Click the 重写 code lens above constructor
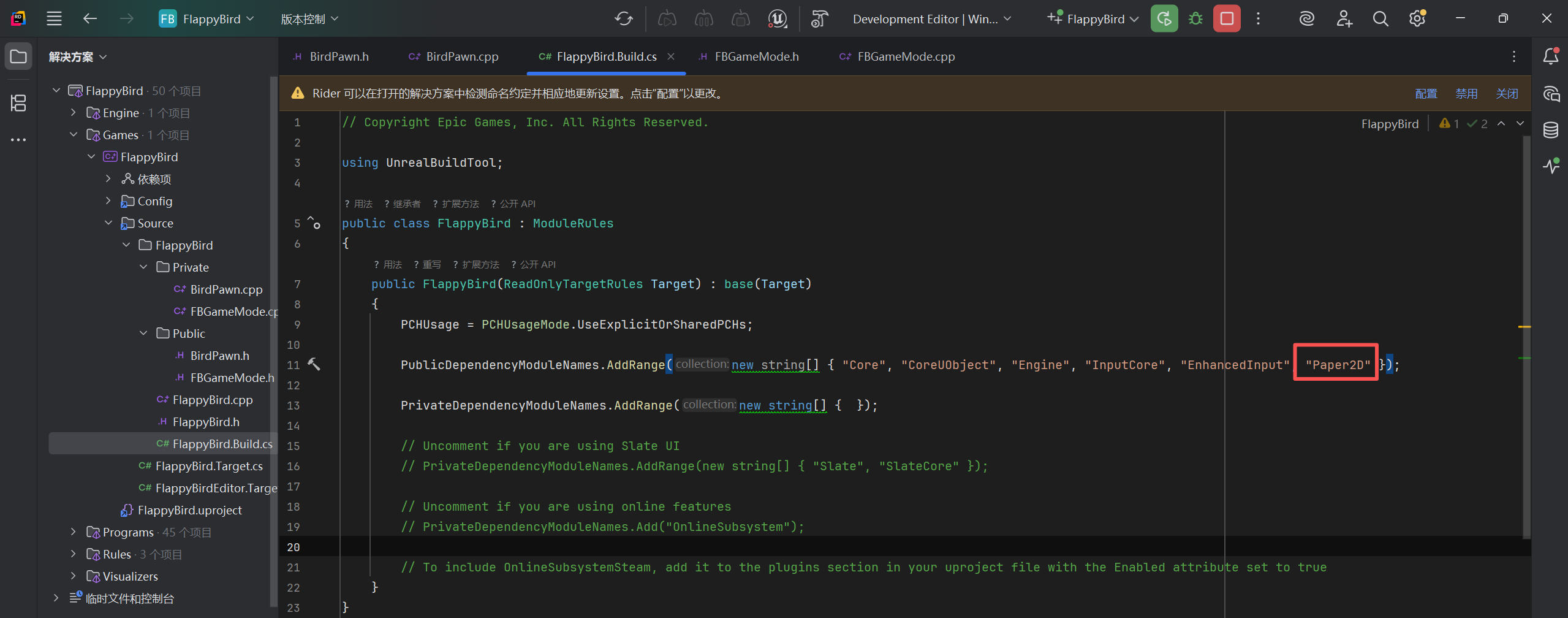1568x618 pixels. coord(428,264)
